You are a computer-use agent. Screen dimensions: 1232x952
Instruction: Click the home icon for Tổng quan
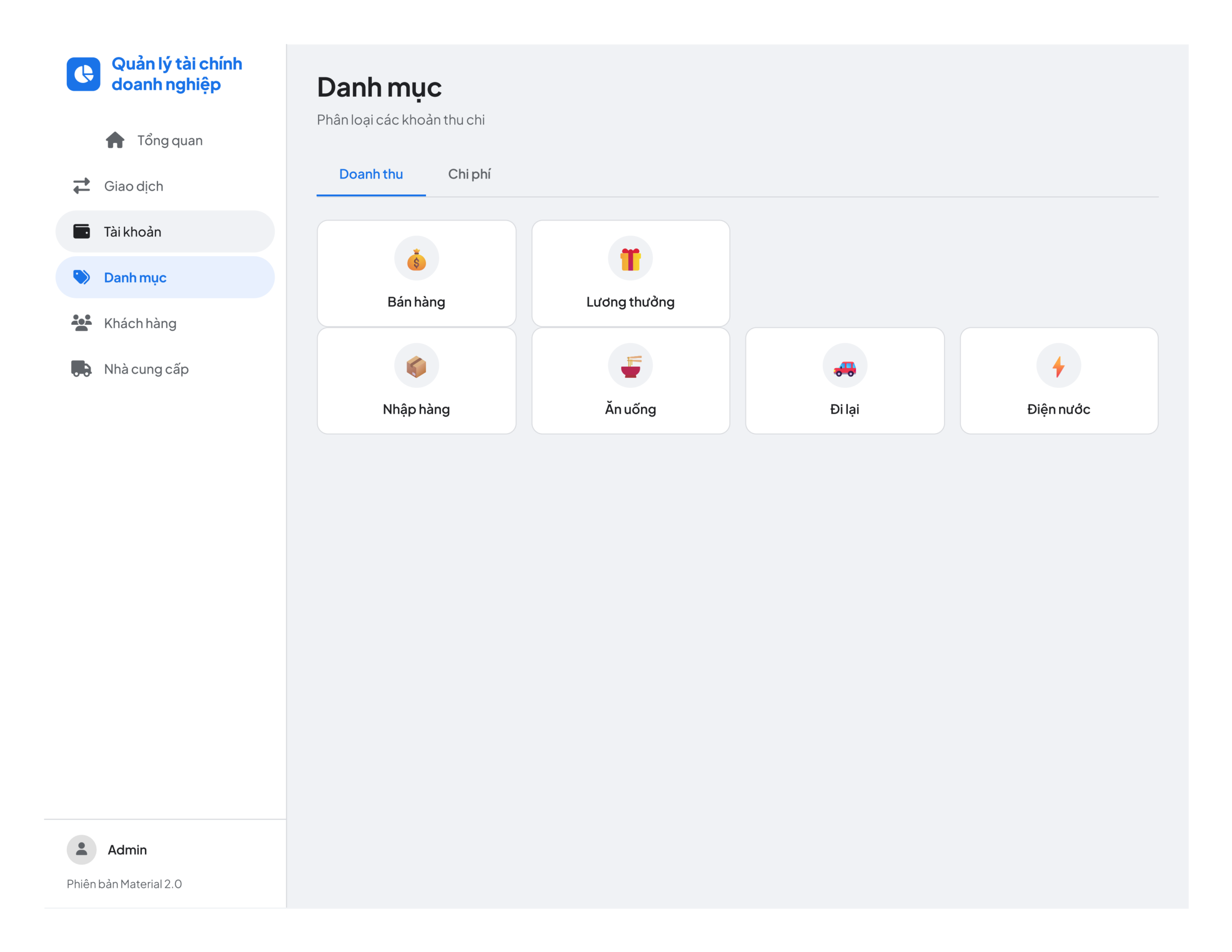click(x=115, y=140)
